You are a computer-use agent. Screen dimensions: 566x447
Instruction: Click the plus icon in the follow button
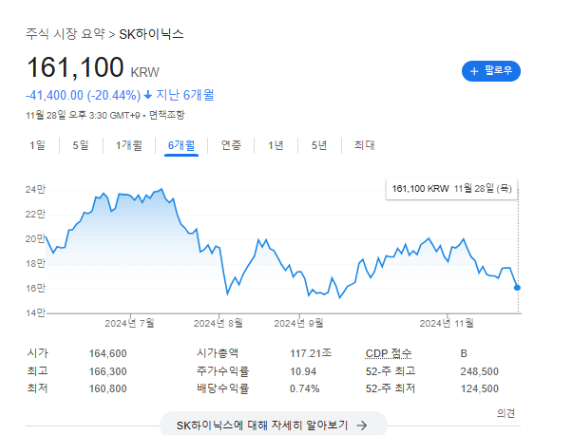coord(474,71)
